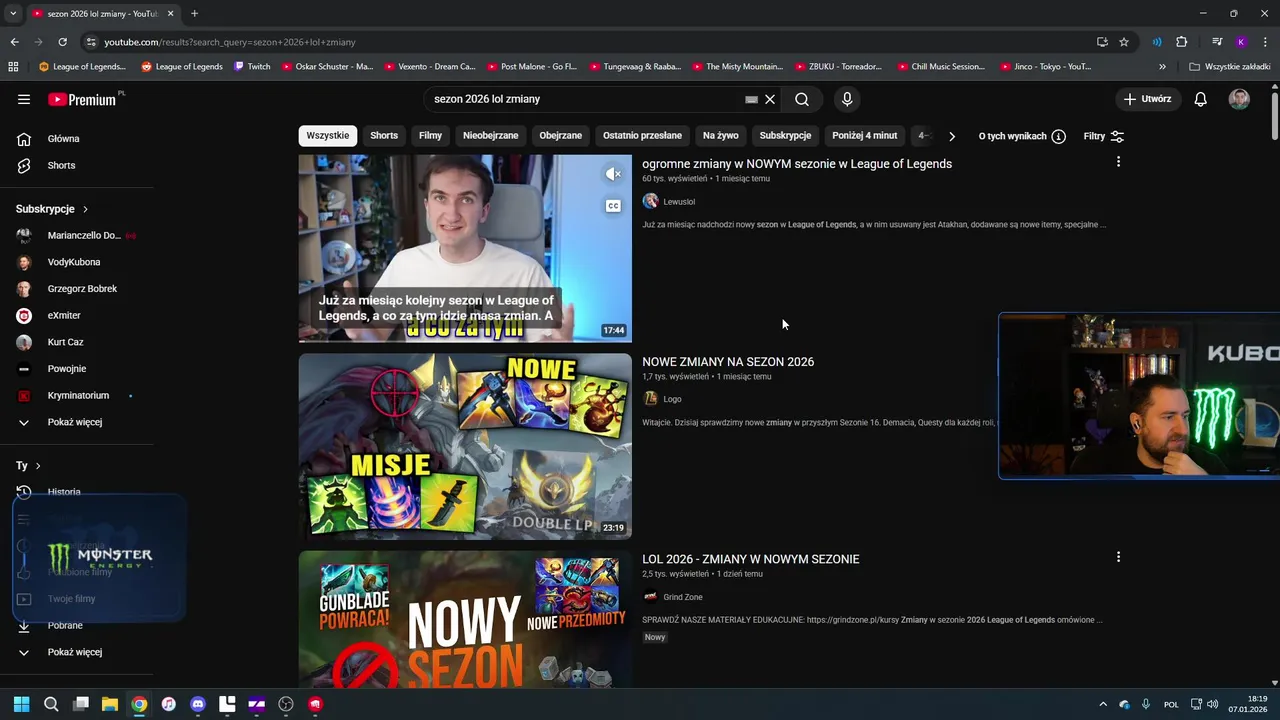Open the Twitch bookmark
Image resolution: width=1280 pixels, height=720 pixels.
pos(252,67)
